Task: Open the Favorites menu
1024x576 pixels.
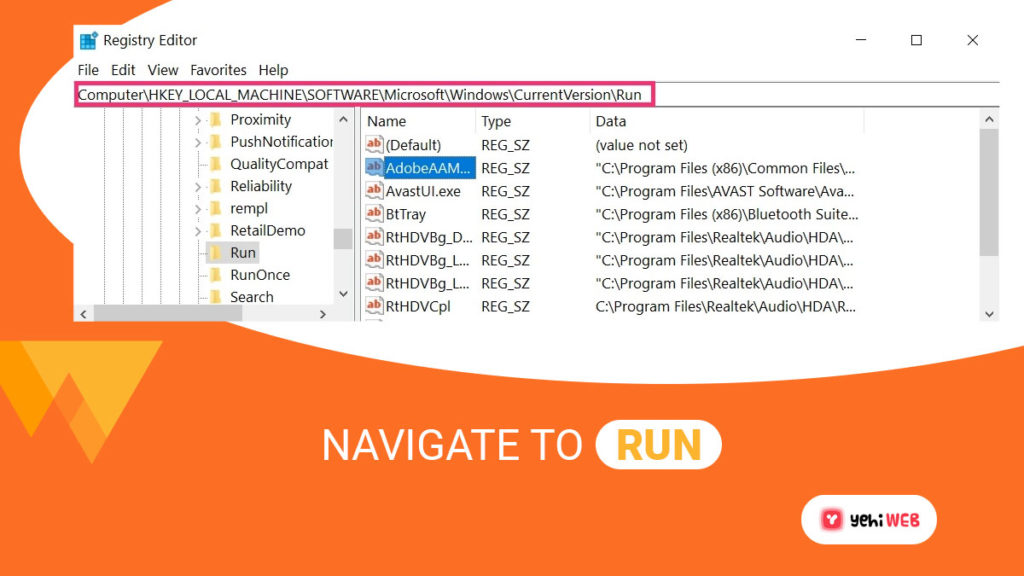Action: click(218, 70)
